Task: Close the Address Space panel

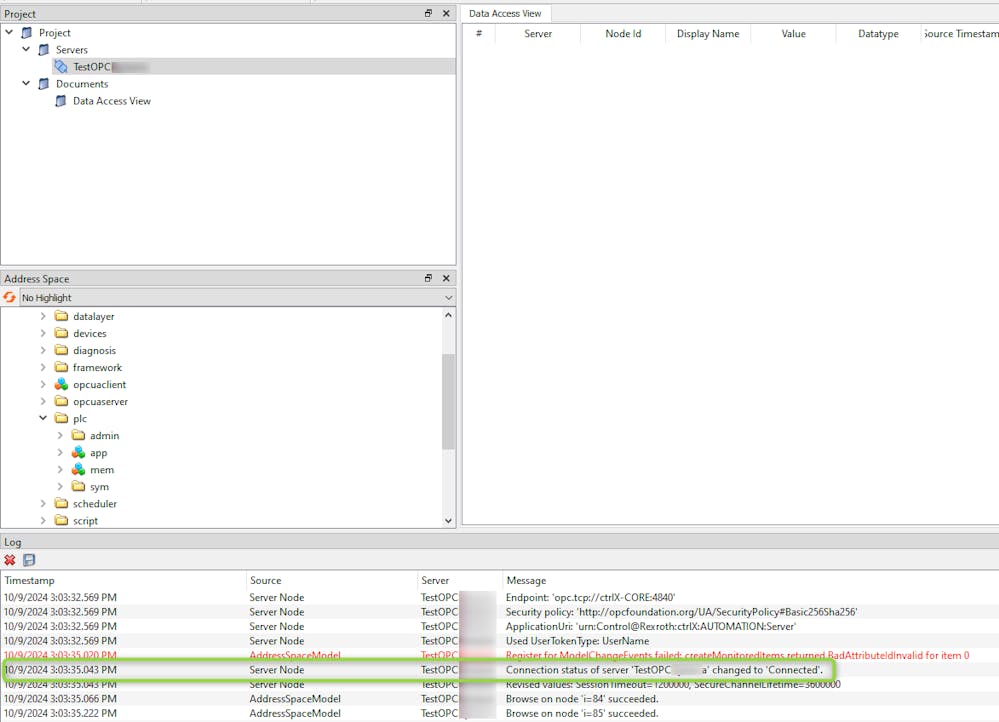Action: pyautogui.click(x=446, y=279)
